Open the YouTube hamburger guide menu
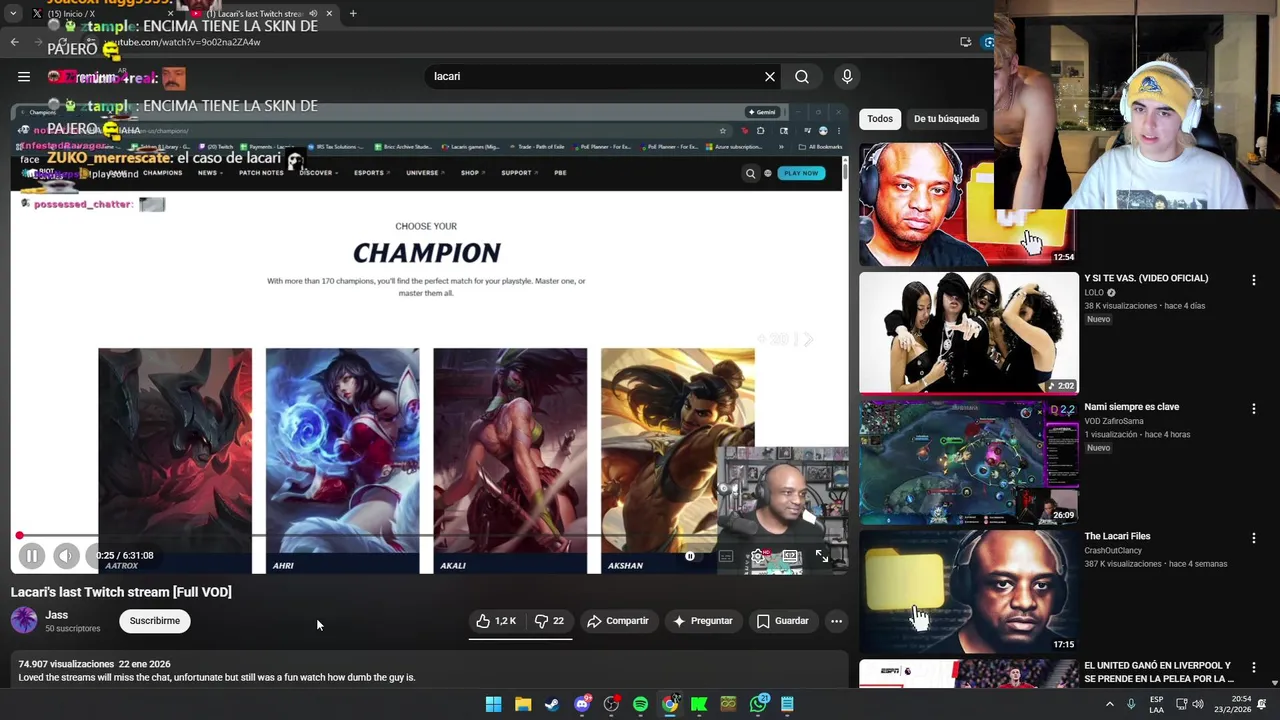Image resolution: width=1280 pixels, height=720 pixels. 24,77
